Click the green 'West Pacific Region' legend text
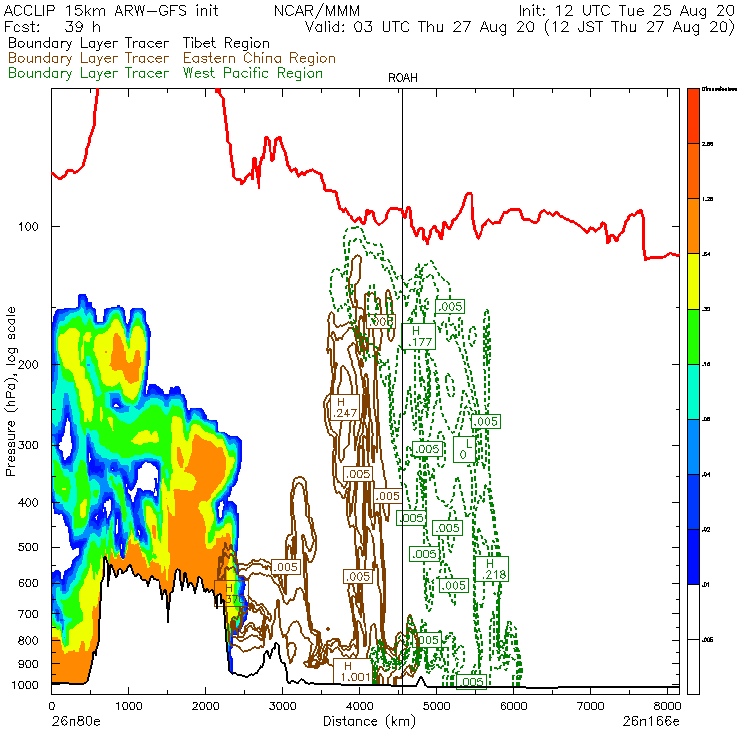The image size is (740, 740). coord(252,73)
